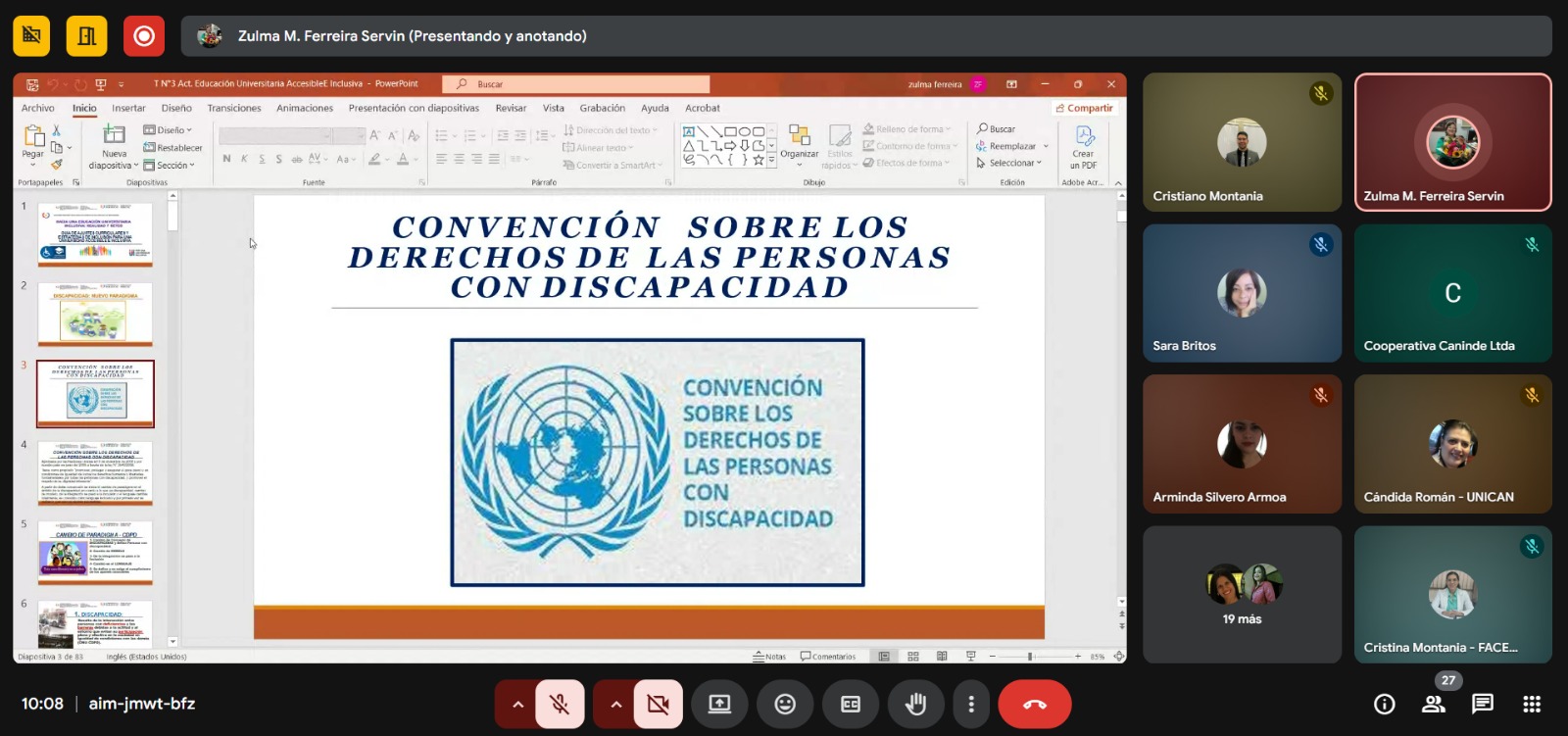Start slideshow from status bar icon
The image size is (1568, 736).
[971, 657]
